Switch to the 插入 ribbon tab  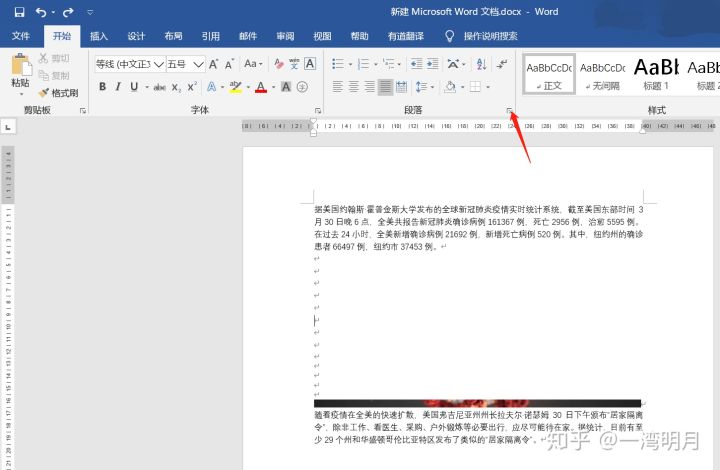pyautogui.click(x=99, y=36)
